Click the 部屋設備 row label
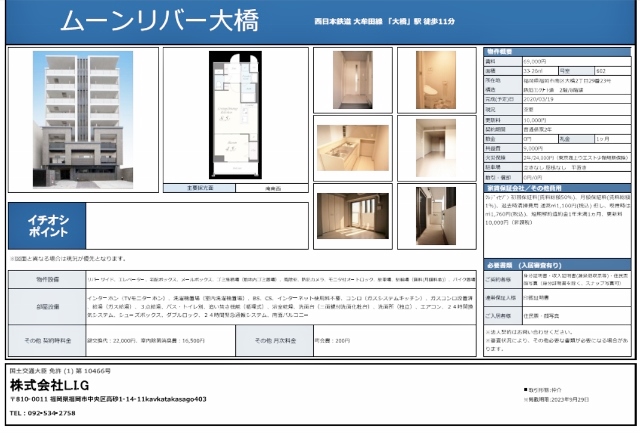The height and width of the screenshot is (433, 640). coord(46,307)
